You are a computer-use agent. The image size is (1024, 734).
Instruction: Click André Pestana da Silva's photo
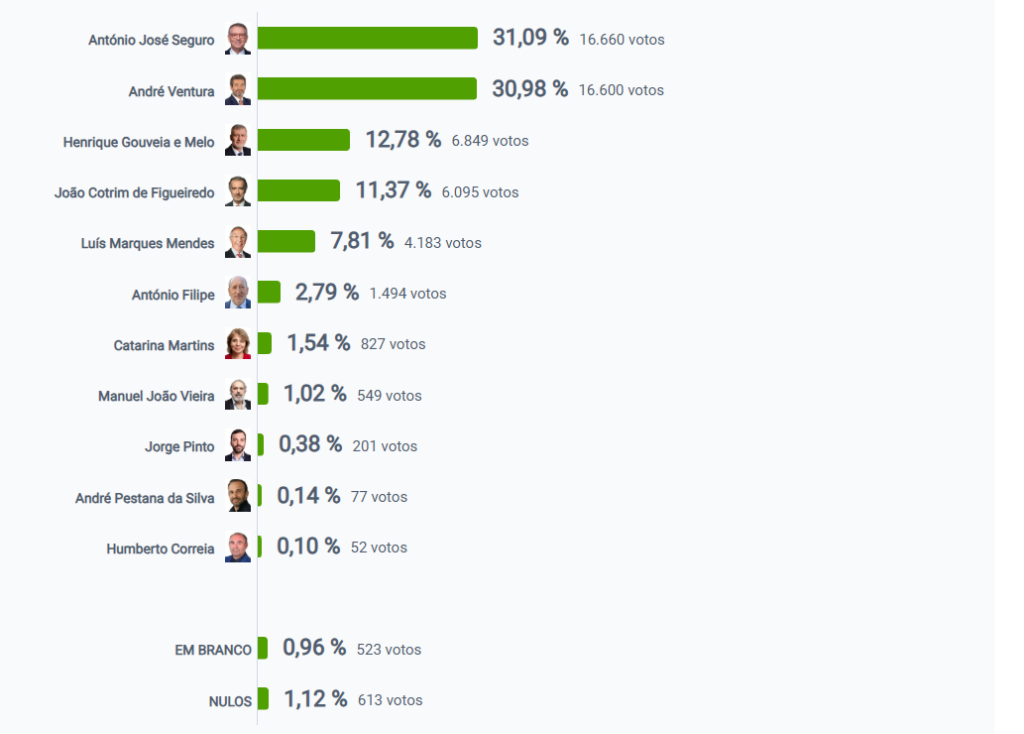[x=238, y=496]
